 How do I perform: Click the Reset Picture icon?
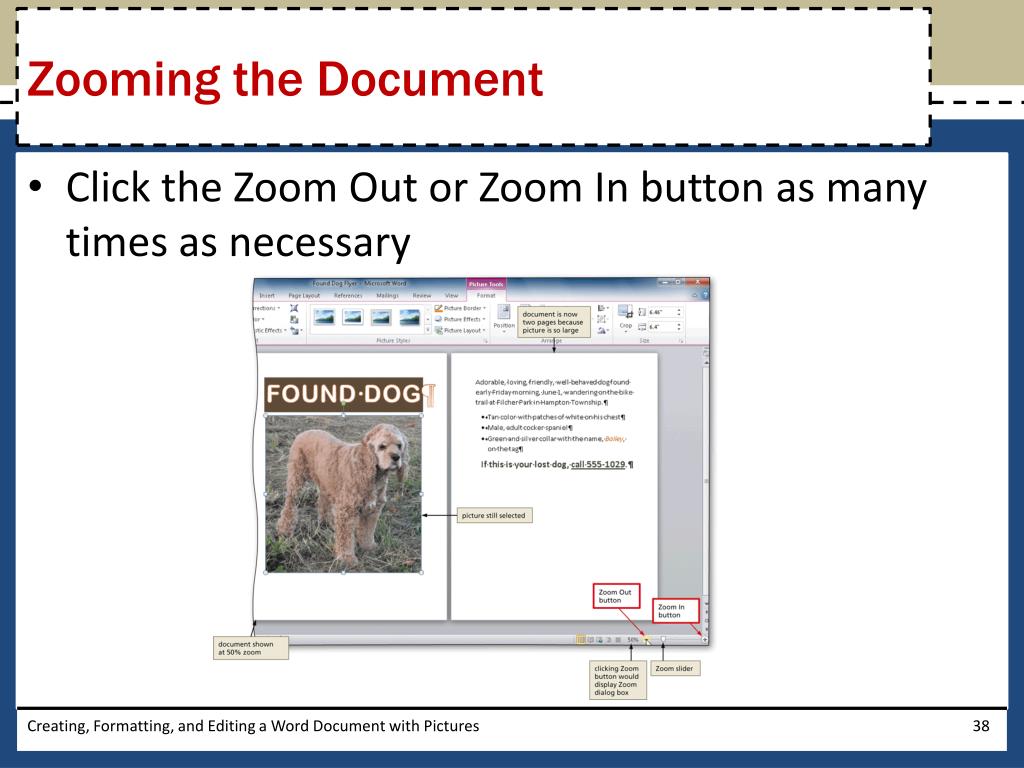[x=296, y=330]
